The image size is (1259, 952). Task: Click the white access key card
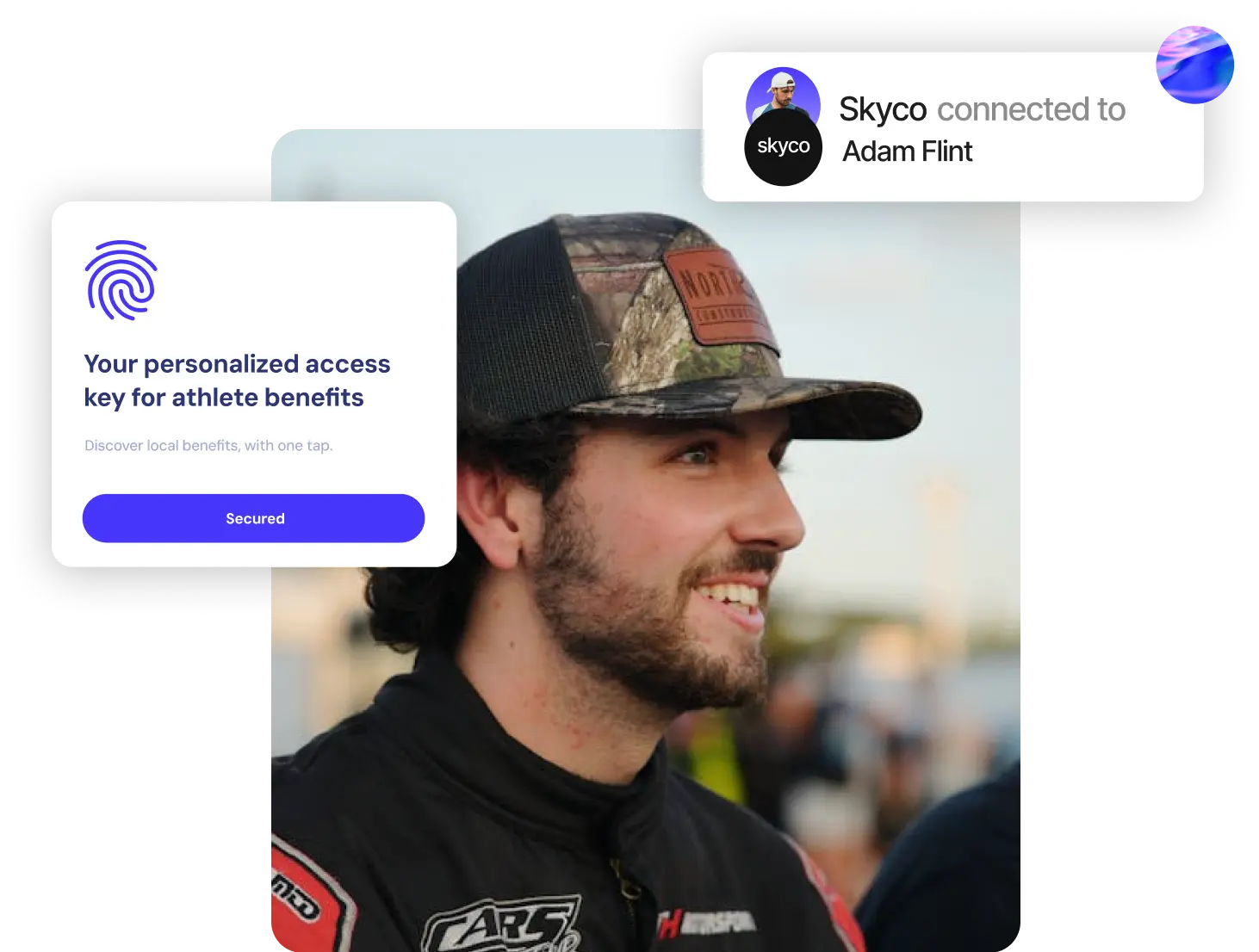coord(254,384)
